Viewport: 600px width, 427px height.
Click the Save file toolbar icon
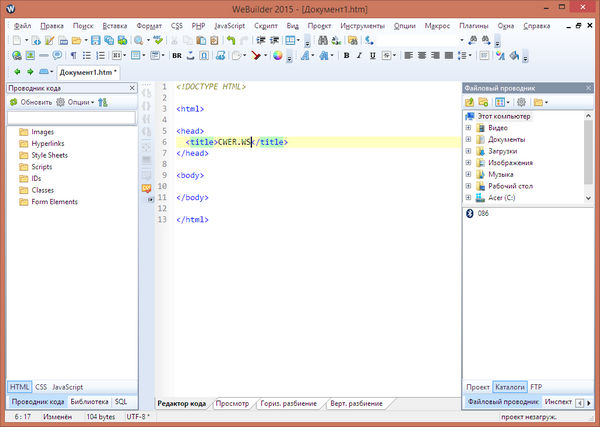(97, 40)
